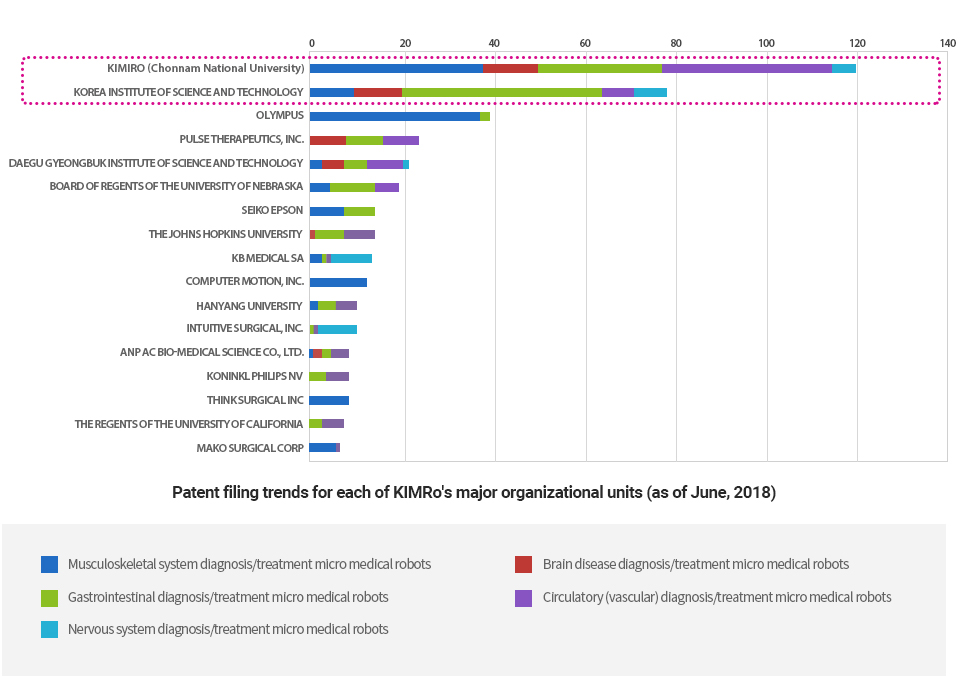
Task: Click the PULSE THERAPEUTICS, INC. label
Action: [x=242, y=139]
